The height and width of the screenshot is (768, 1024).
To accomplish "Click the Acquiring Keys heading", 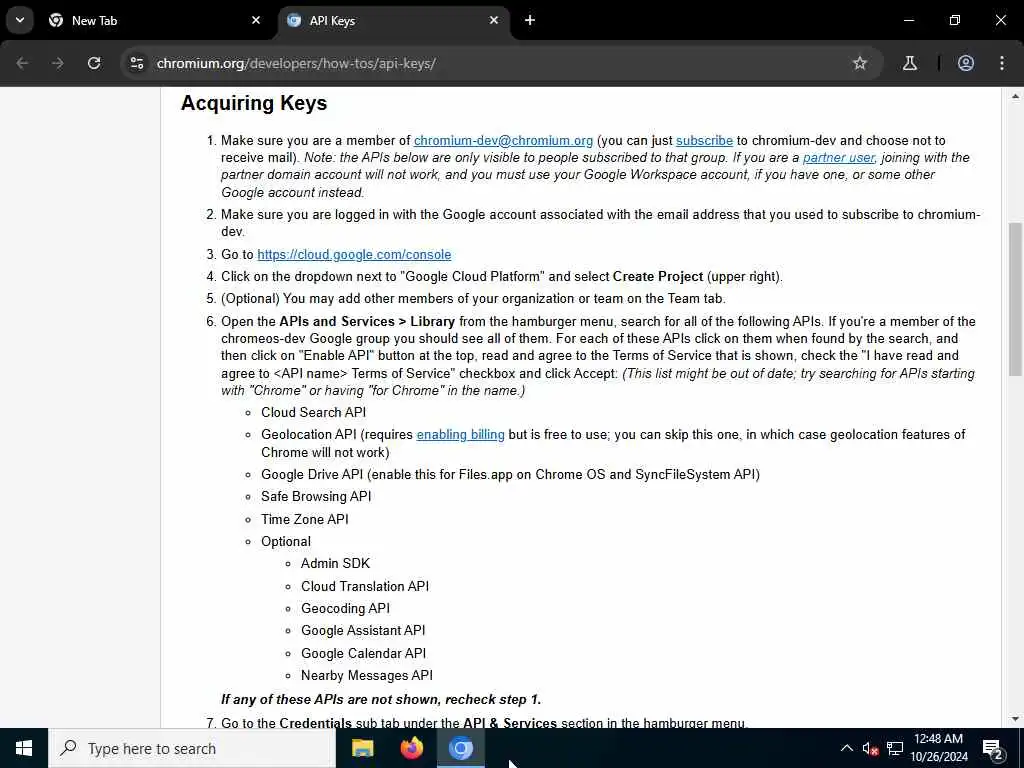I will tap(254, 103).
